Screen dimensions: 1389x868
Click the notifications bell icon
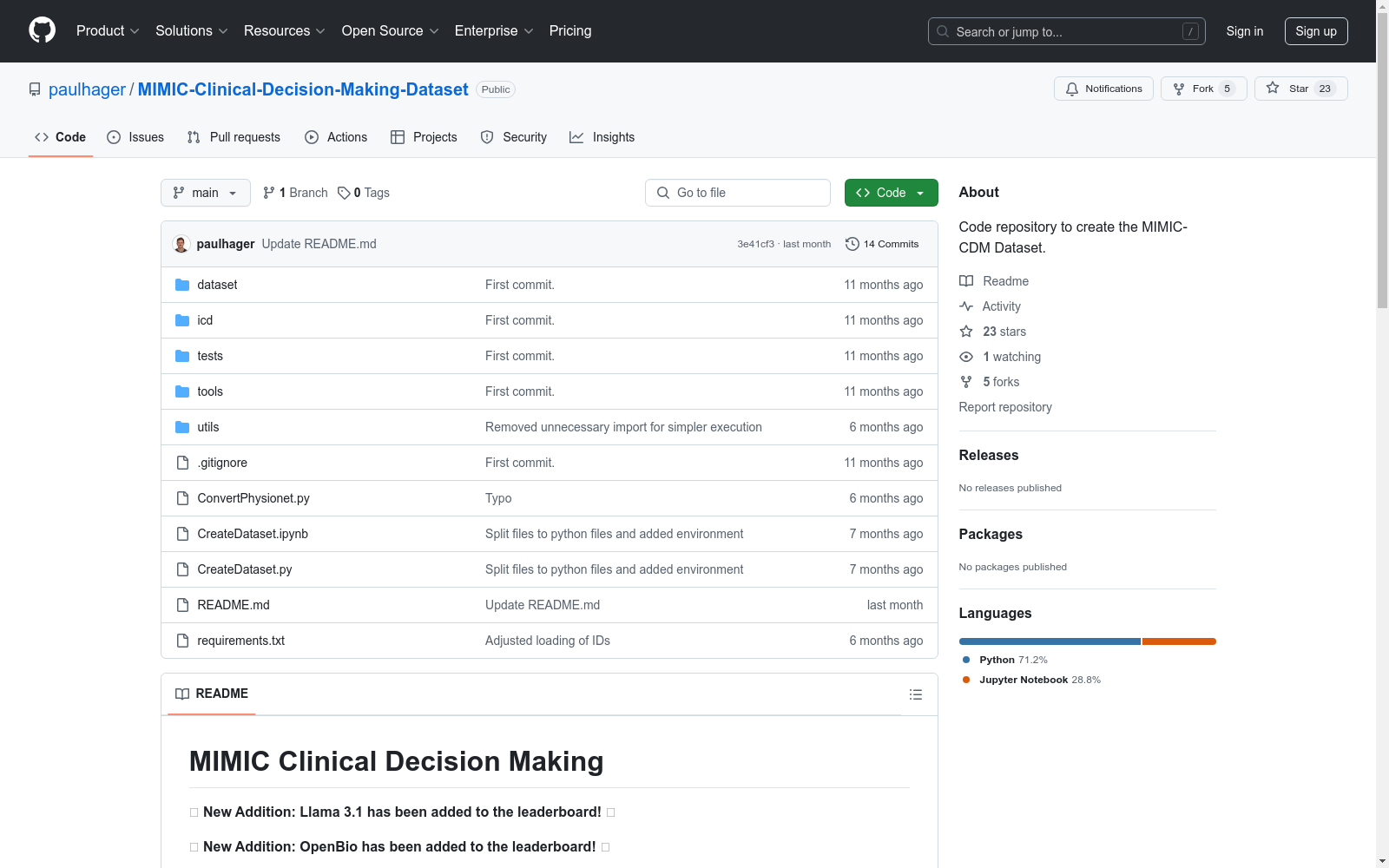(x=1072, y=89)
